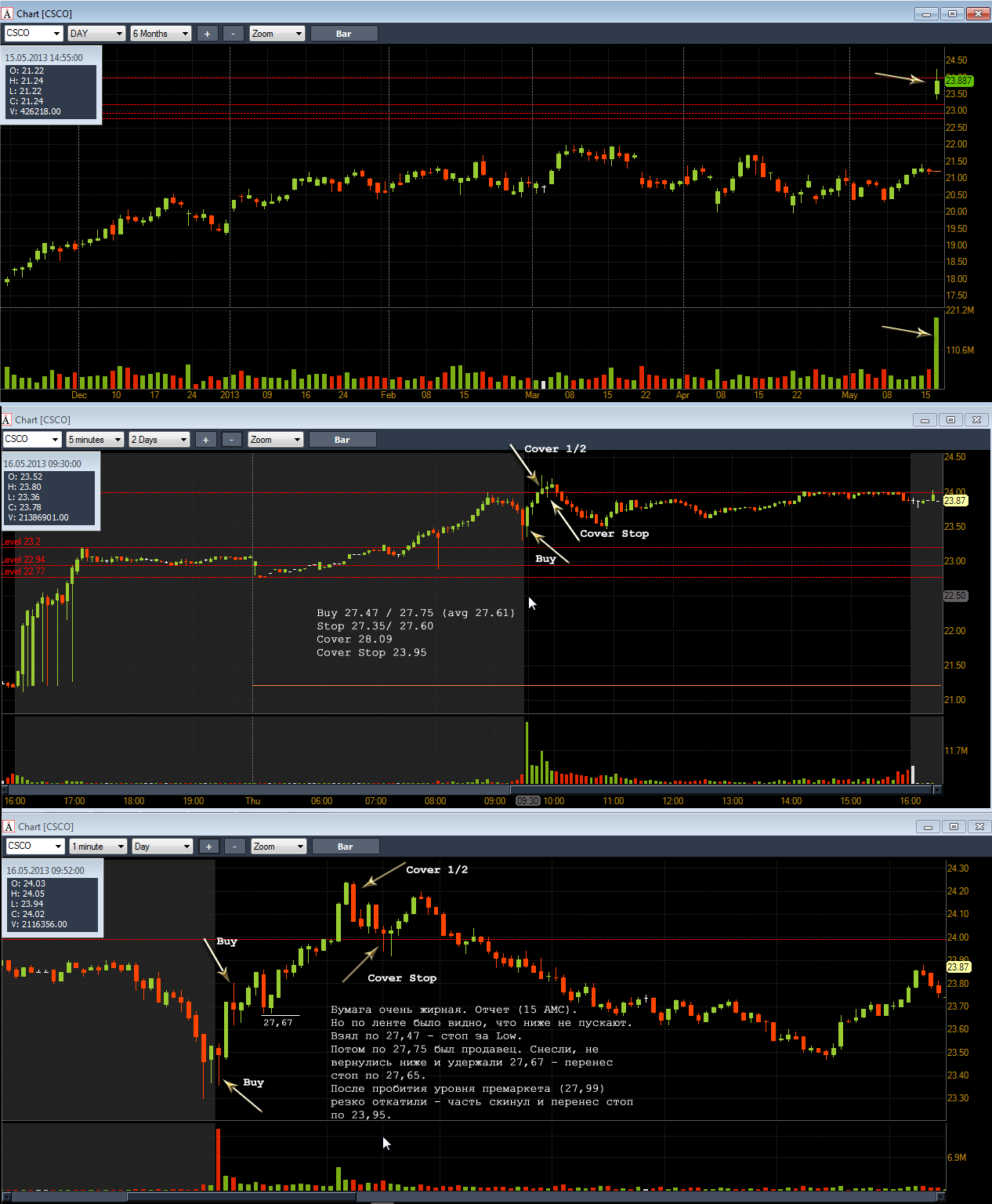This screenshot has height=1204, width=992.
Task: Close the bottom 1-minute chart window
Action: [x=979, y=826]
